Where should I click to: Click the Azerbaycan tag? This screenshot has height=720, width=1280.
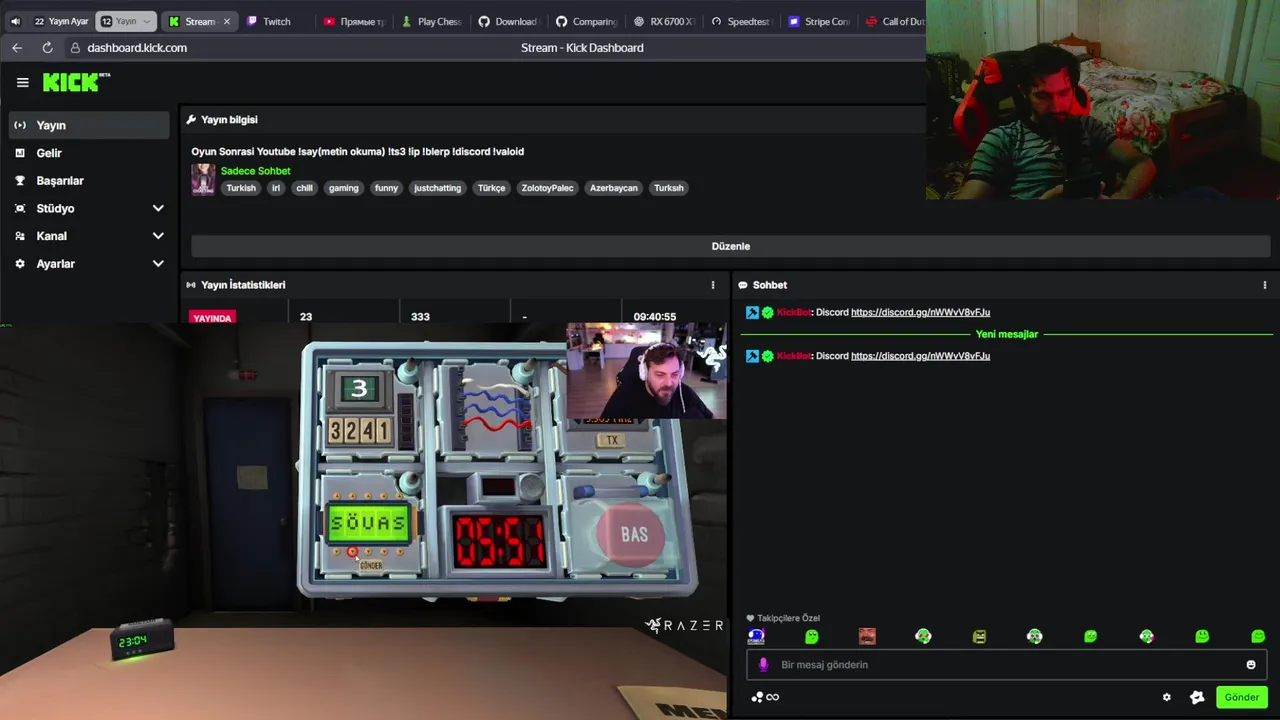pyautogui.click(x=613, y=188)
